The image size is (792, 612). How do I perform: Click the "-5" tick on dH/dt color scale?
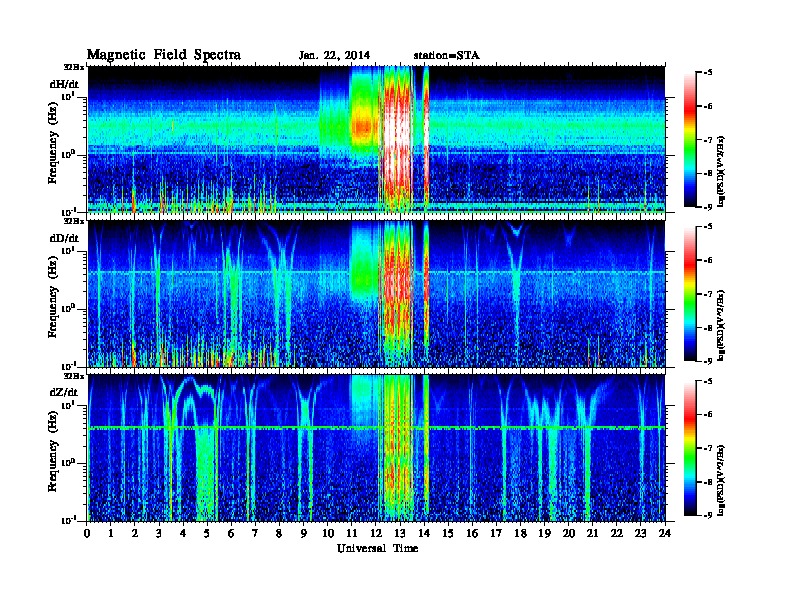coord(708,73)
